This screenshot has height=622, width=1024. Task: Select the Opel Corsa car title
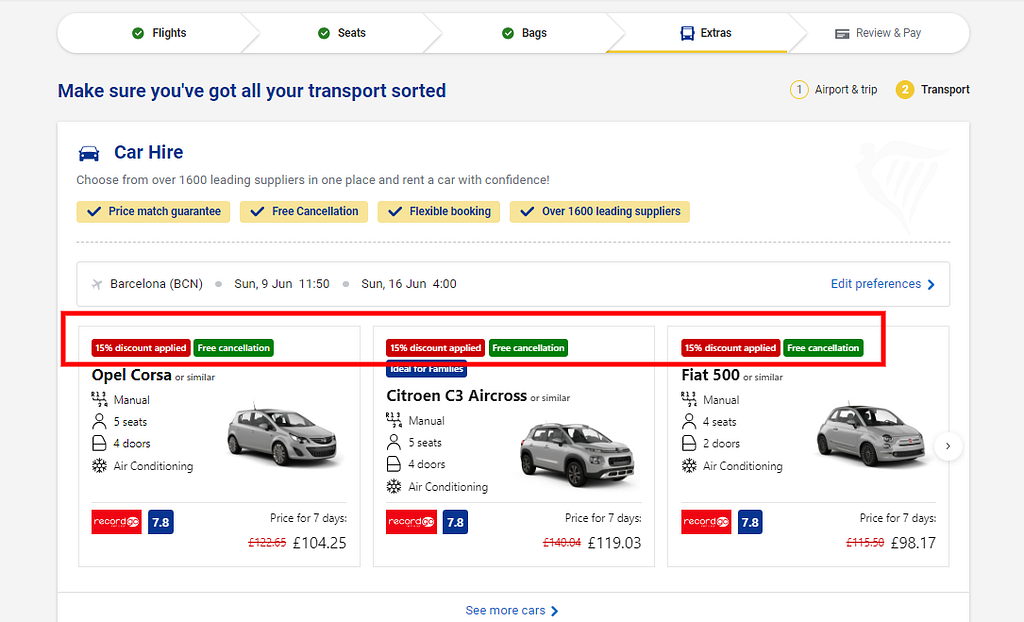(x=131, y=375)
